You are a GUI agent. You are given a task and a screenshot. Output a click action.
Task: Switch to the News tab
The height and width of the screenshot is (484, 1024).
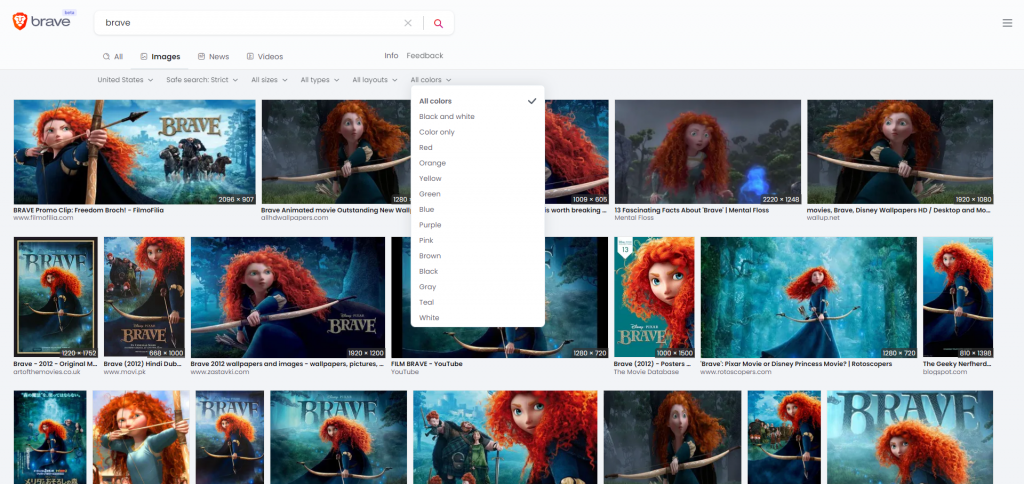(213, 57)
